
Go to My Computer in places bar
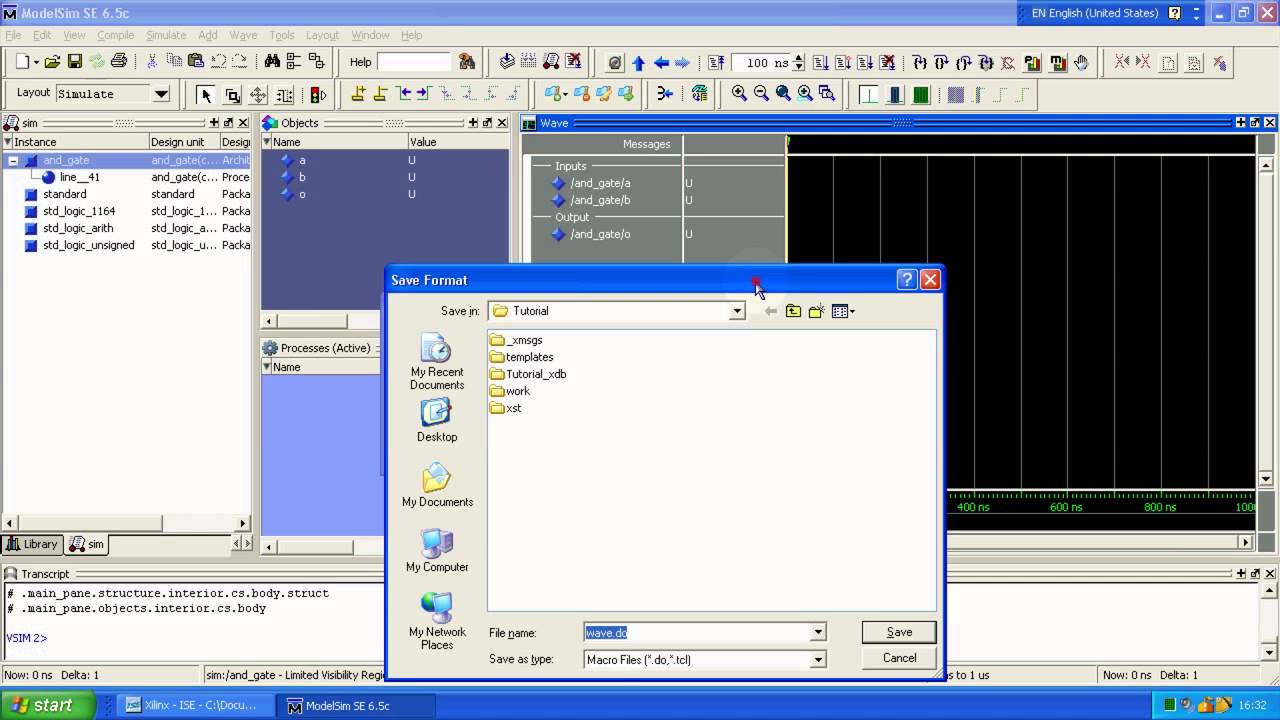437,551
